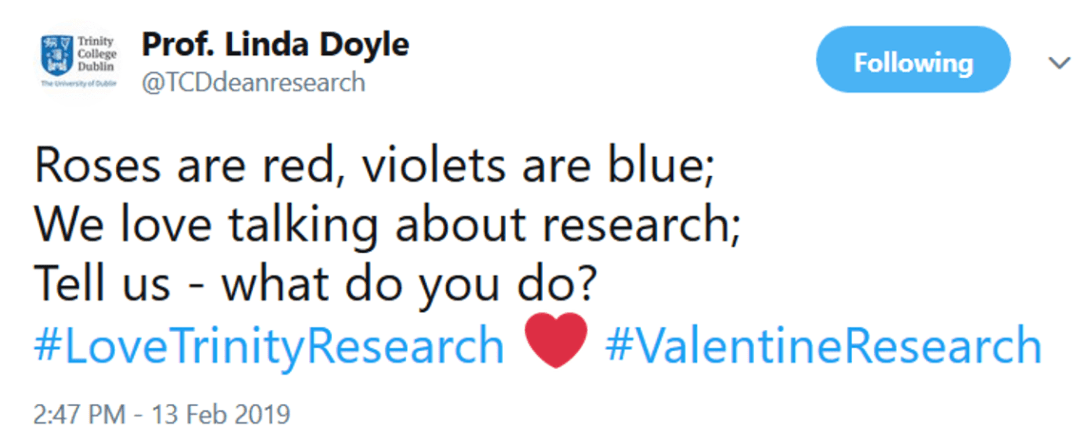This screenshot has height=447, width=1084.
Task: Open the #LoveTrinityResearch hashtag
Action: tap(268, 346)
